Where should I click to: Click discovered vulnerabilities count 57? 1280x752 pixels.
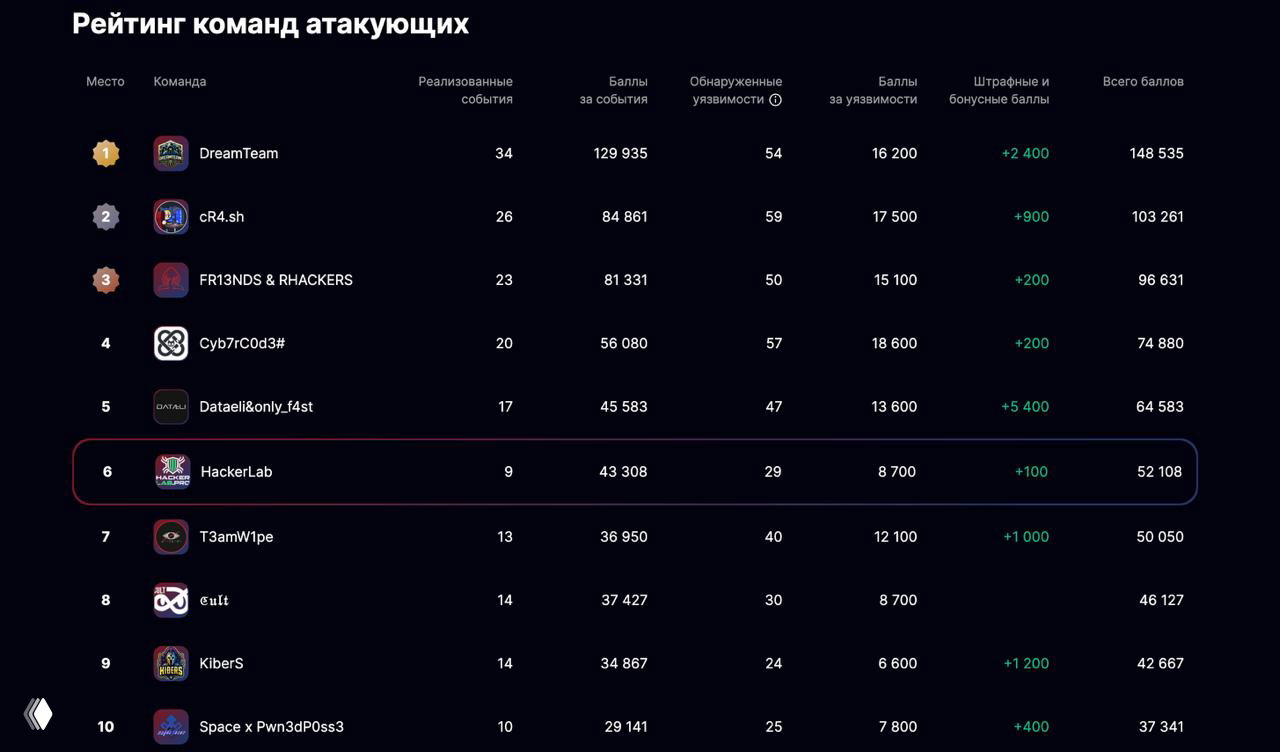(x=774, y=344)
